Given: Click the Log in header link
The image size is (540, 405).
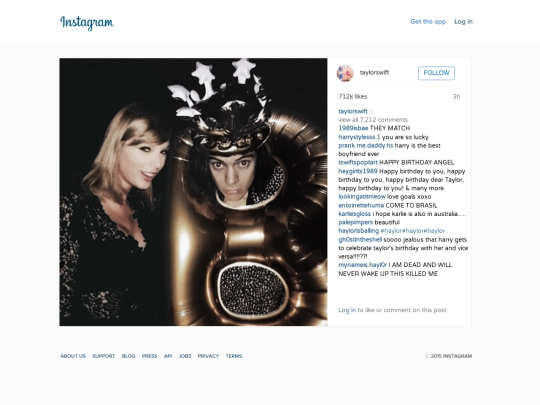Looking at the screenshot, I should tap(463, 22).
